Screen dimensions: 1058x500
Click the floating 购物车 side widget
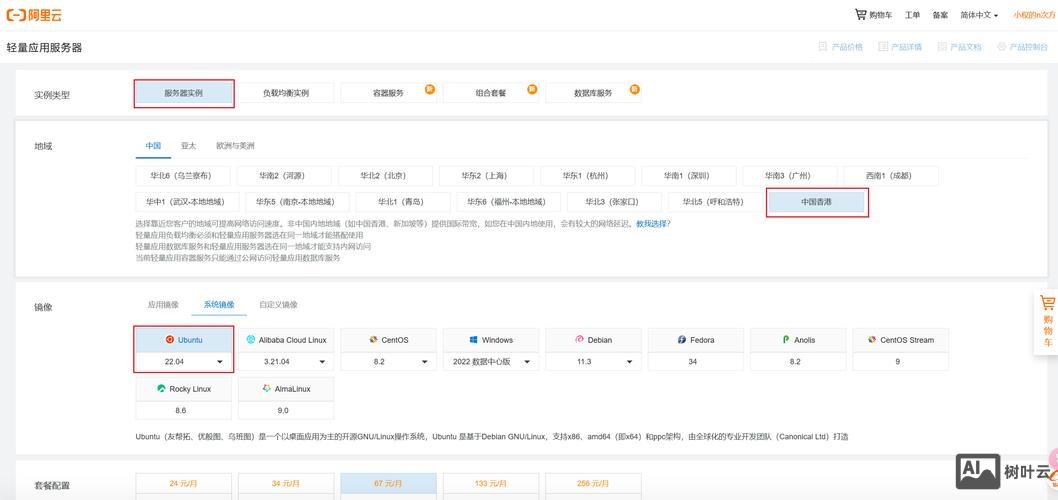coord(1047,321)
